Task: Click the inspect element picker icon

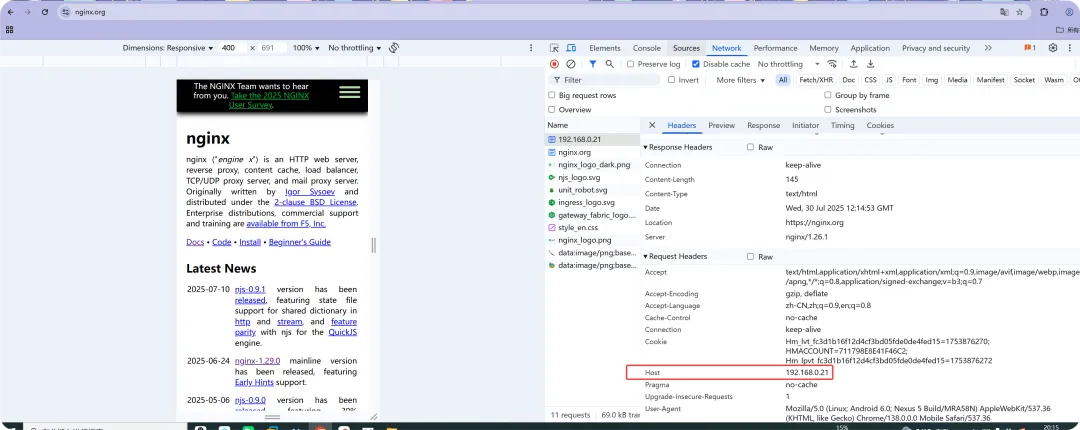Action: click(x=554, y=48)
